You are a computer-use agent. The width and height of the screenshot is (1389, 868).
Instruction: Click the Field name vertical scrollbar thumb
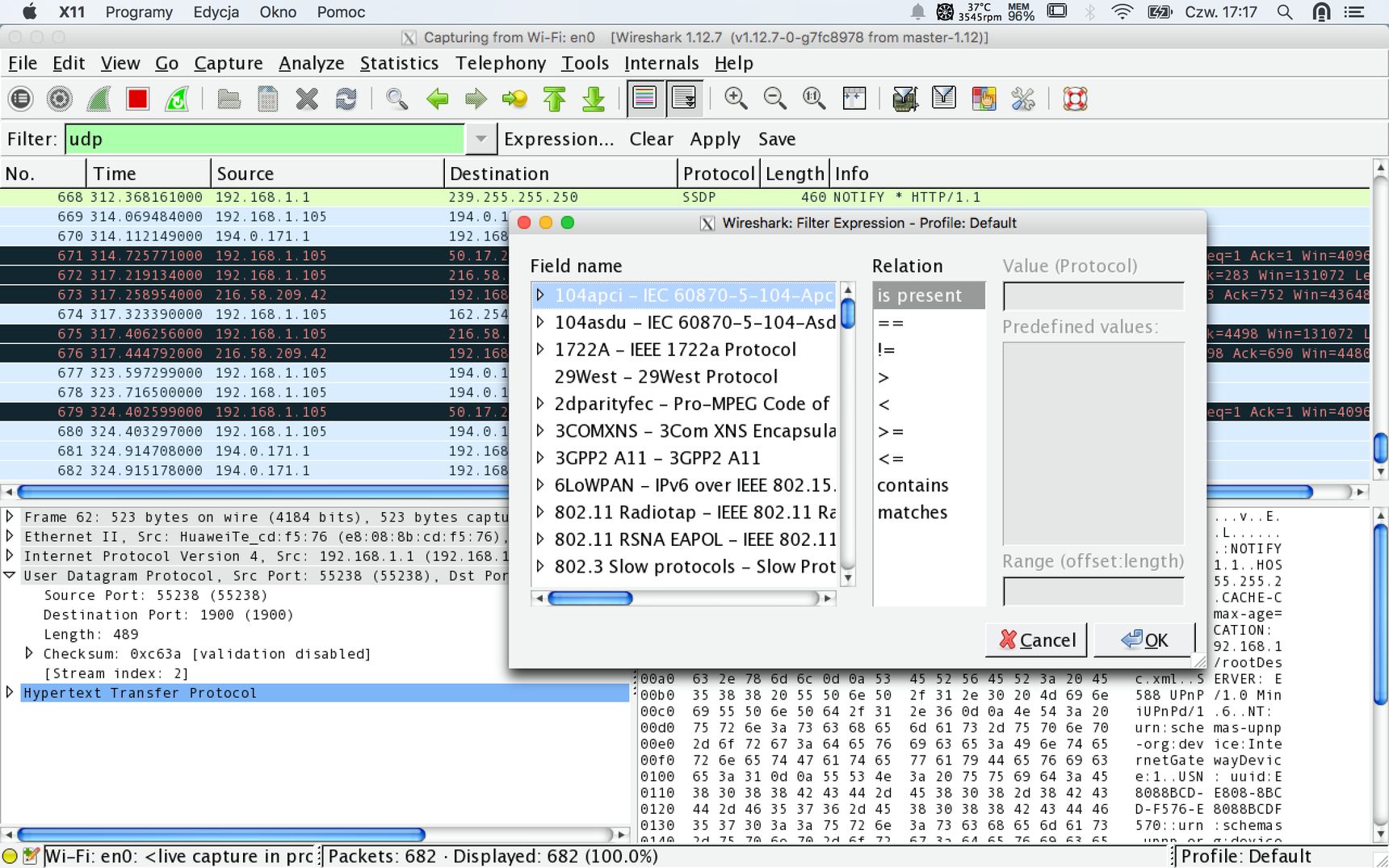tap(848, 313)
